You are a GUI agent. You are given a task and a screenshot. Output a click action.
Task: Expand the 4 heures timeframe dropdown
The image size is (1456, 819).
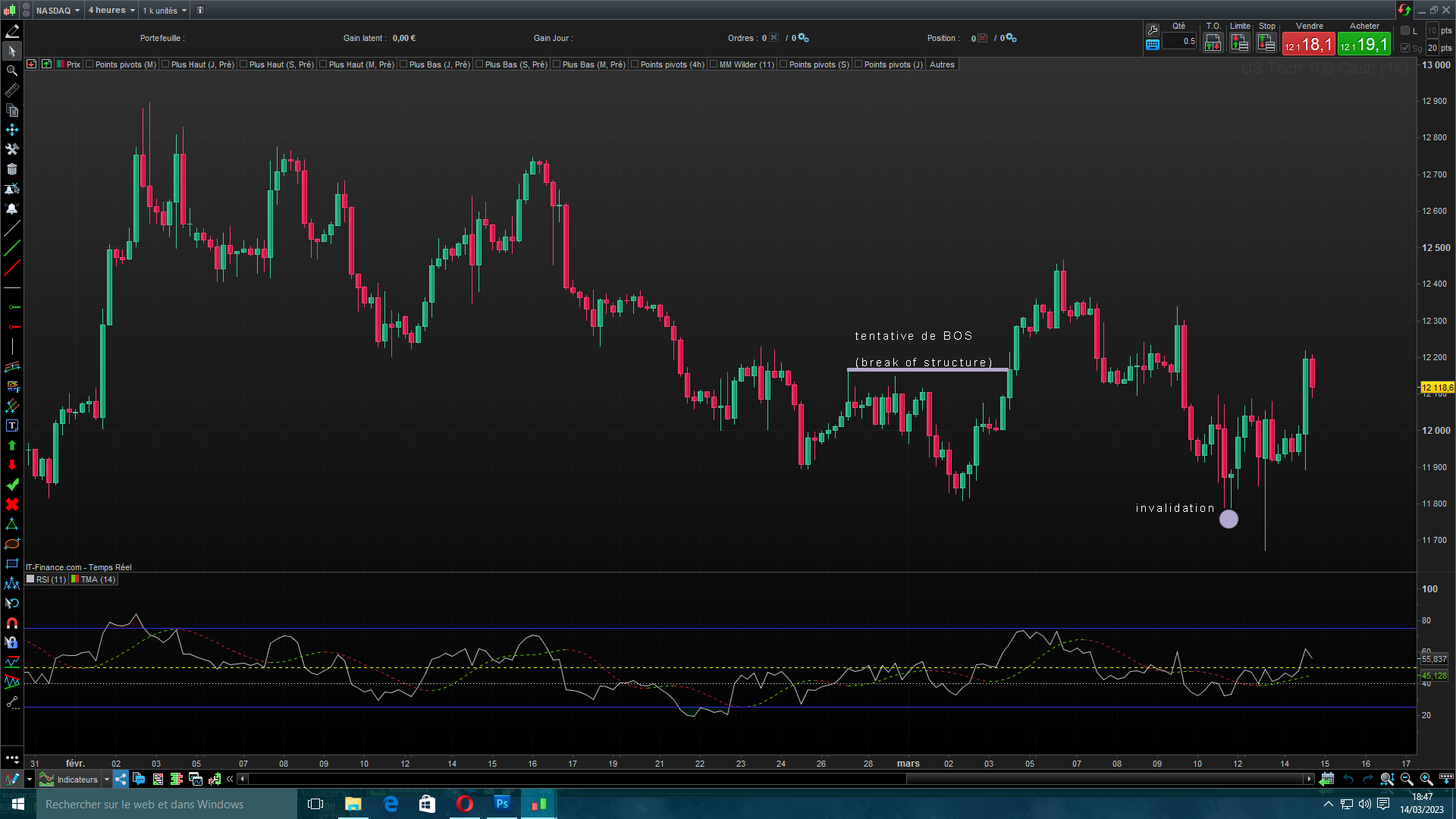[111, 11]
